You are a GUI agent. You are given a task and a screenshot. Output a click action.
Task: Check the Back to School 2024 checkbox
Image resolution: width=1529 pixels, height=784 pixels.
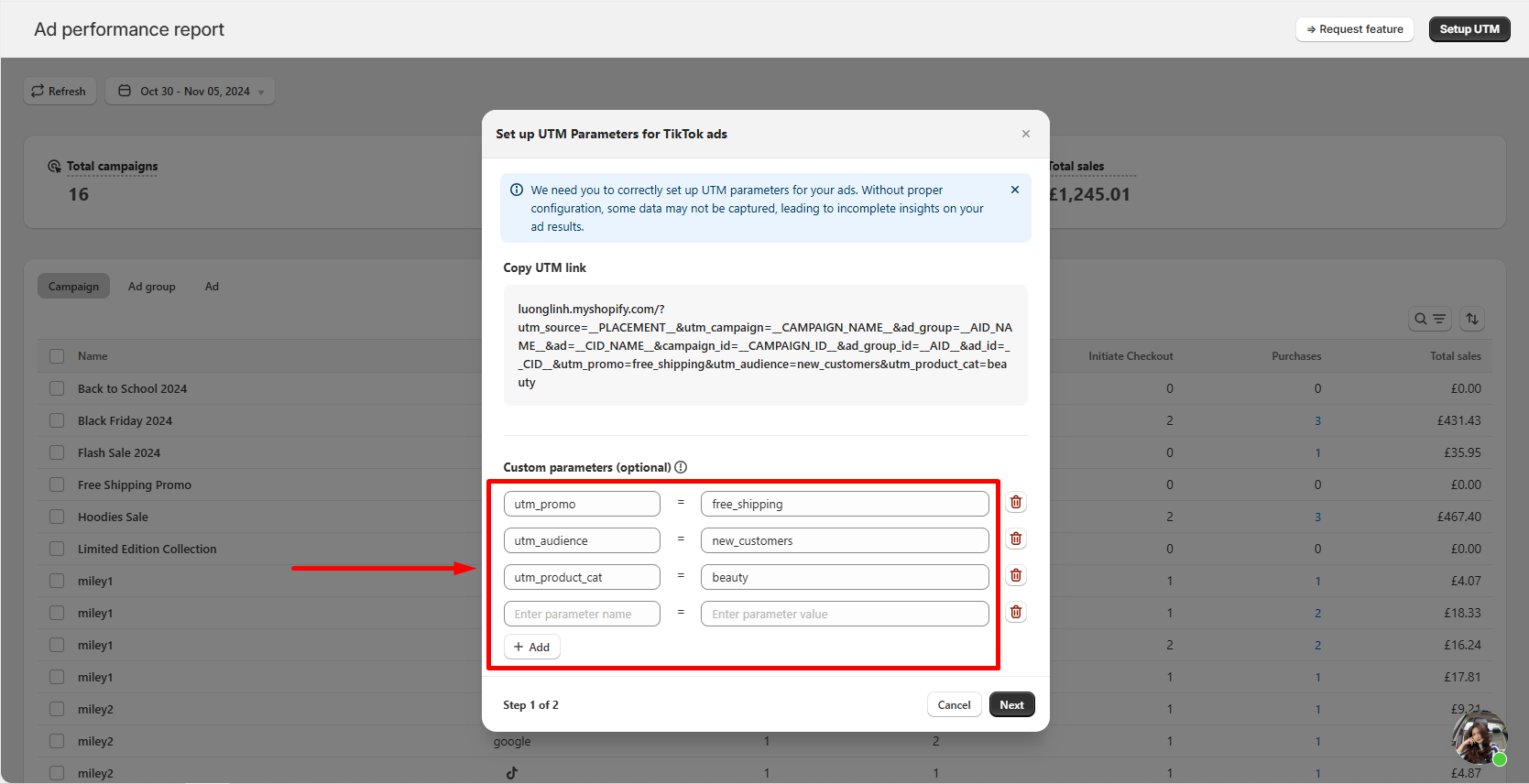pos(57,388)
